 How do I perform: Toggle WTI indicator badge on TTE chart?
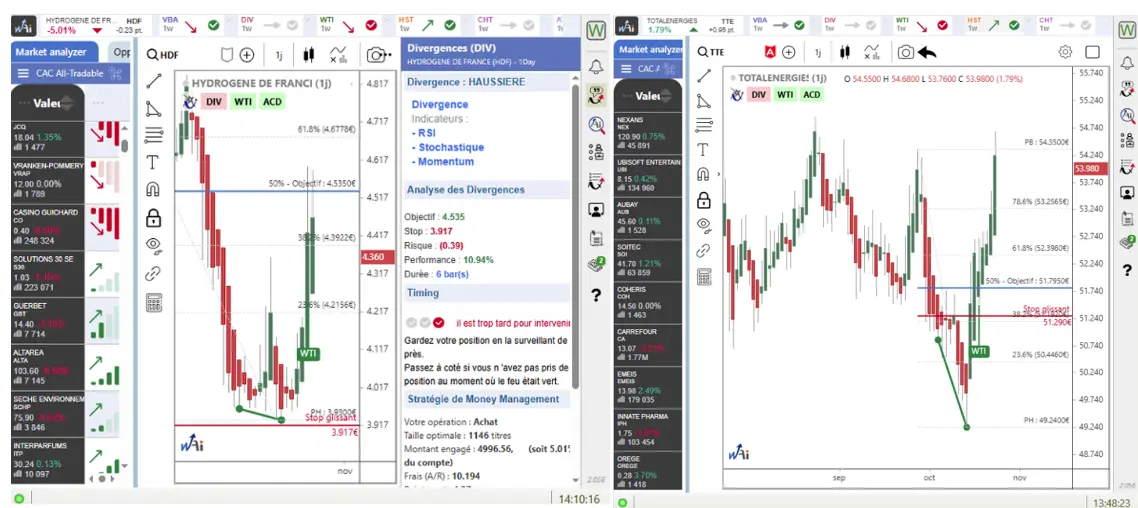785,94
